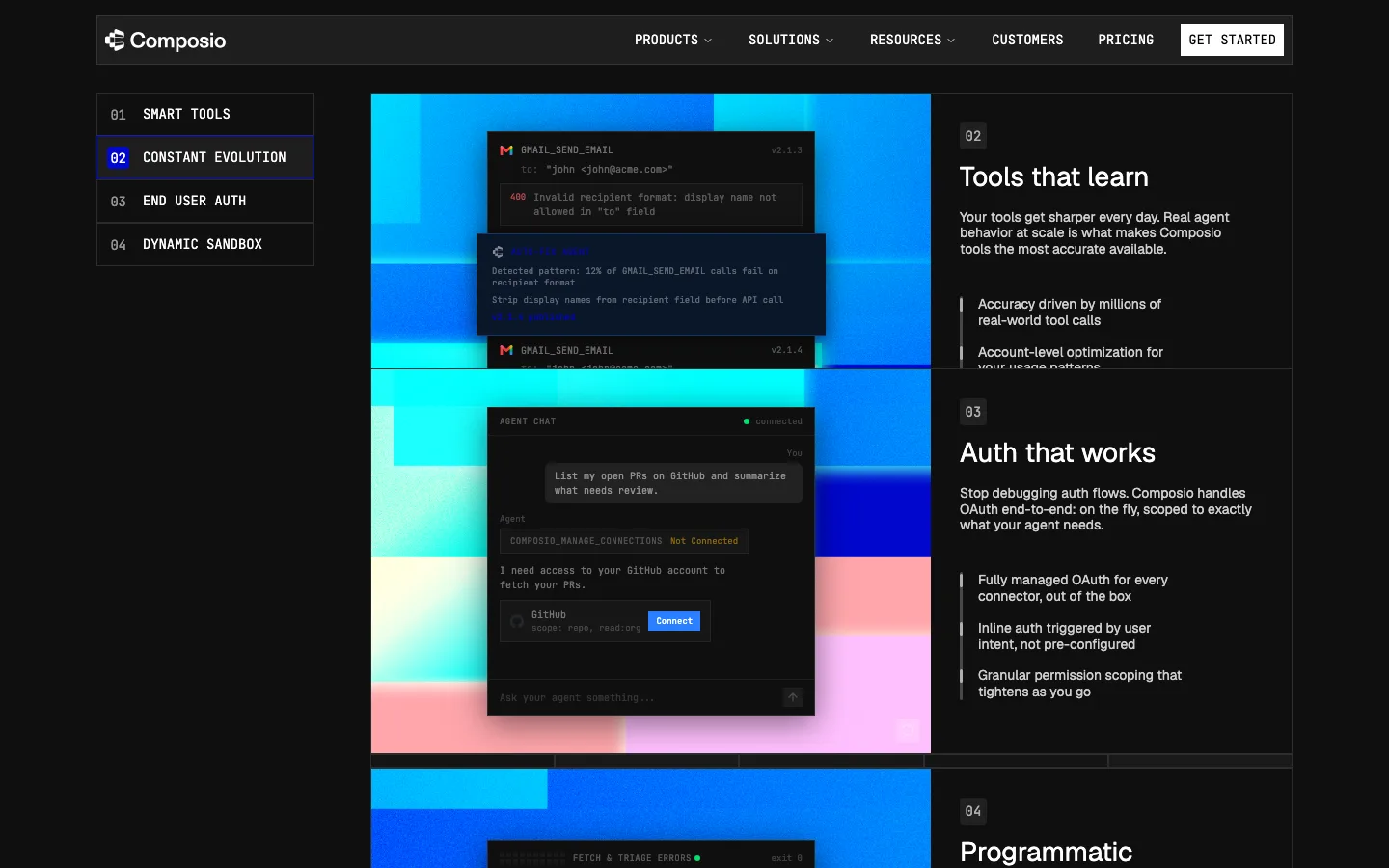
Task: Select the 01 SMART TOOLS tab
Action: click(x=205, y=114)
